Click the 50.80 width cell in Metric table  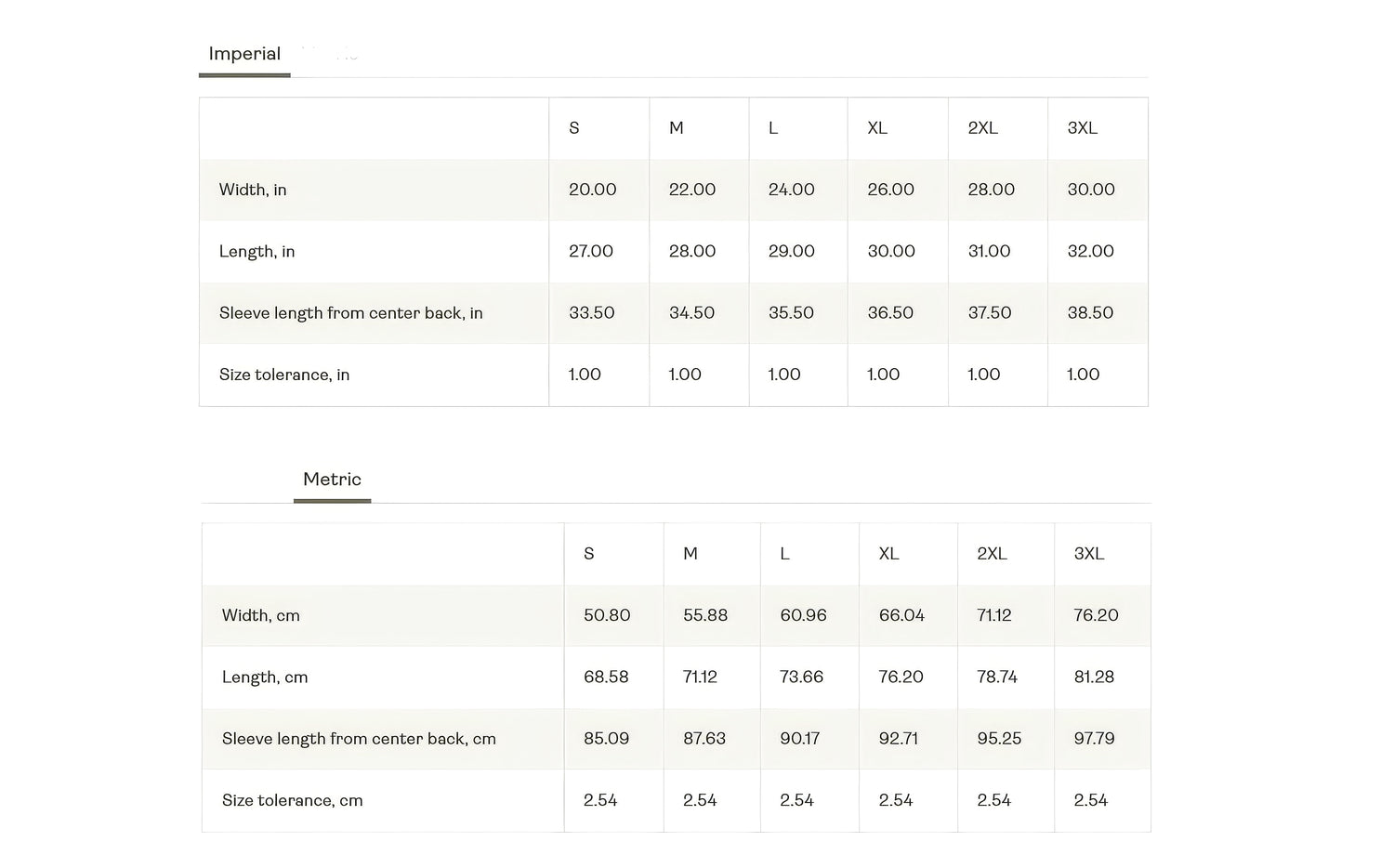pos(607,615)
